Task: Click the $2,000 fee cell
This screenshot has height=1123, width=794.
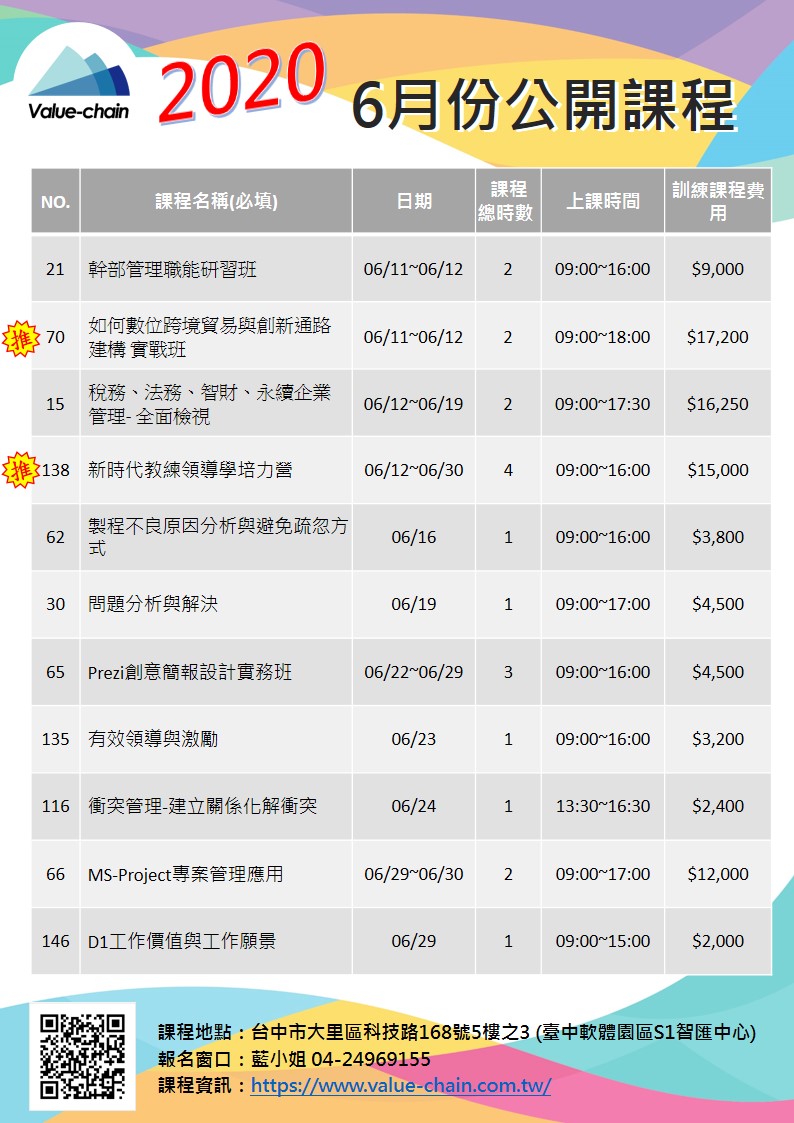Action: click(x=717, y=940)
